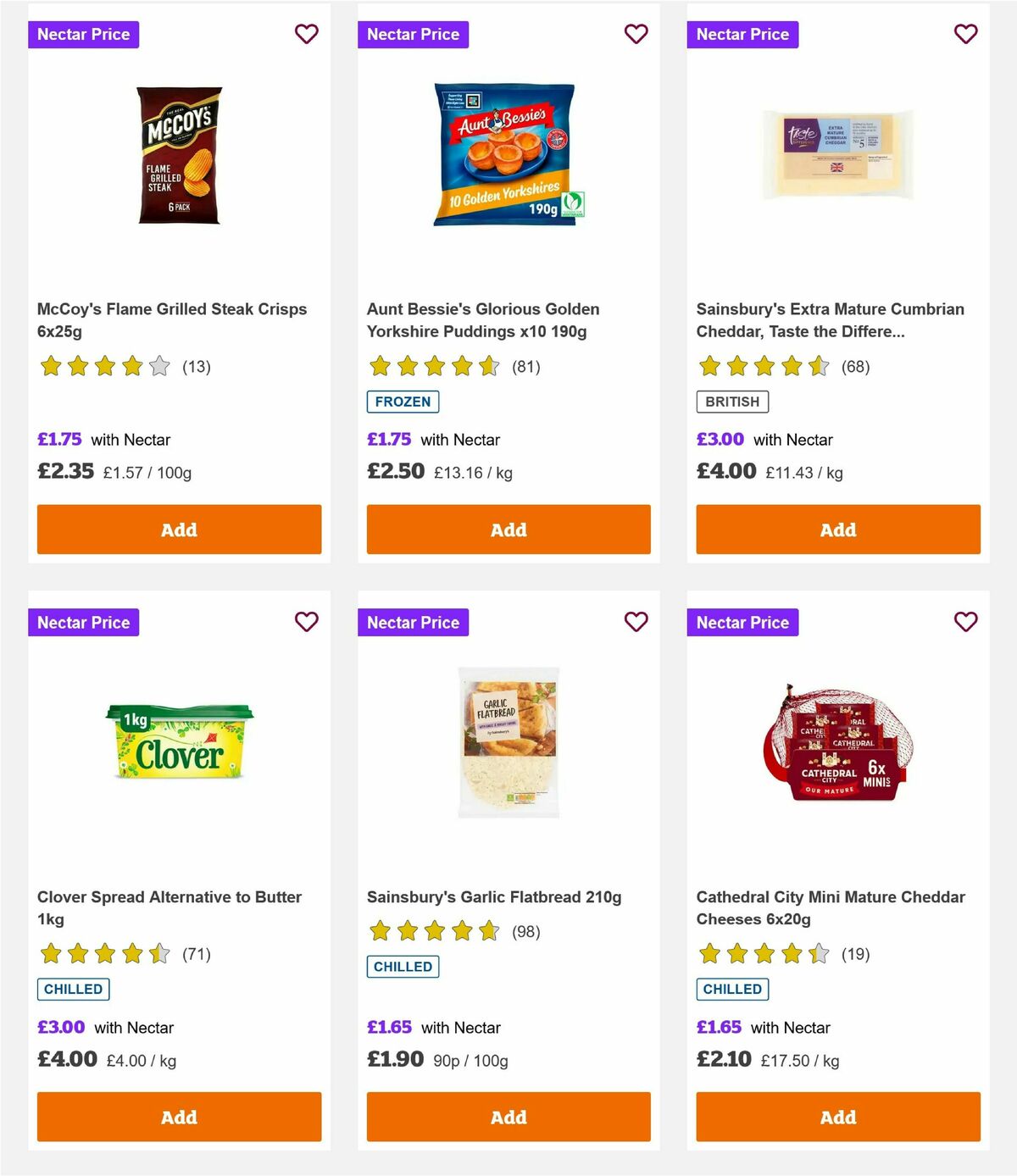Select the CHILLED tag on Garlic Flatbread
This screenshot has height=1176, width=1017.
(x=403, y=966)
